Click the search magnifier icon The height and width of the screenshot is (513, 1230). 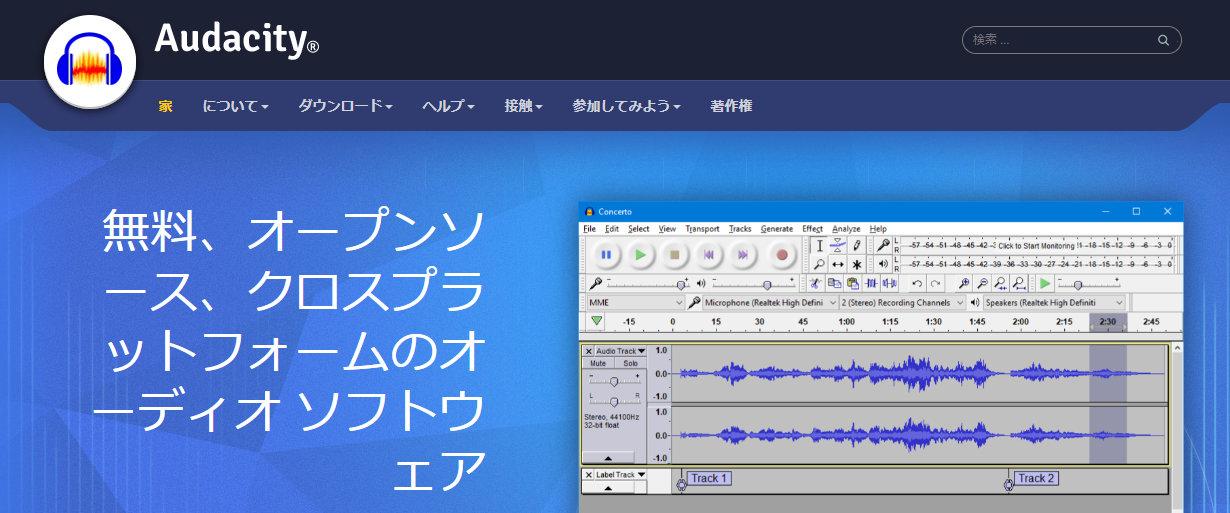[x=1163, y=40]
